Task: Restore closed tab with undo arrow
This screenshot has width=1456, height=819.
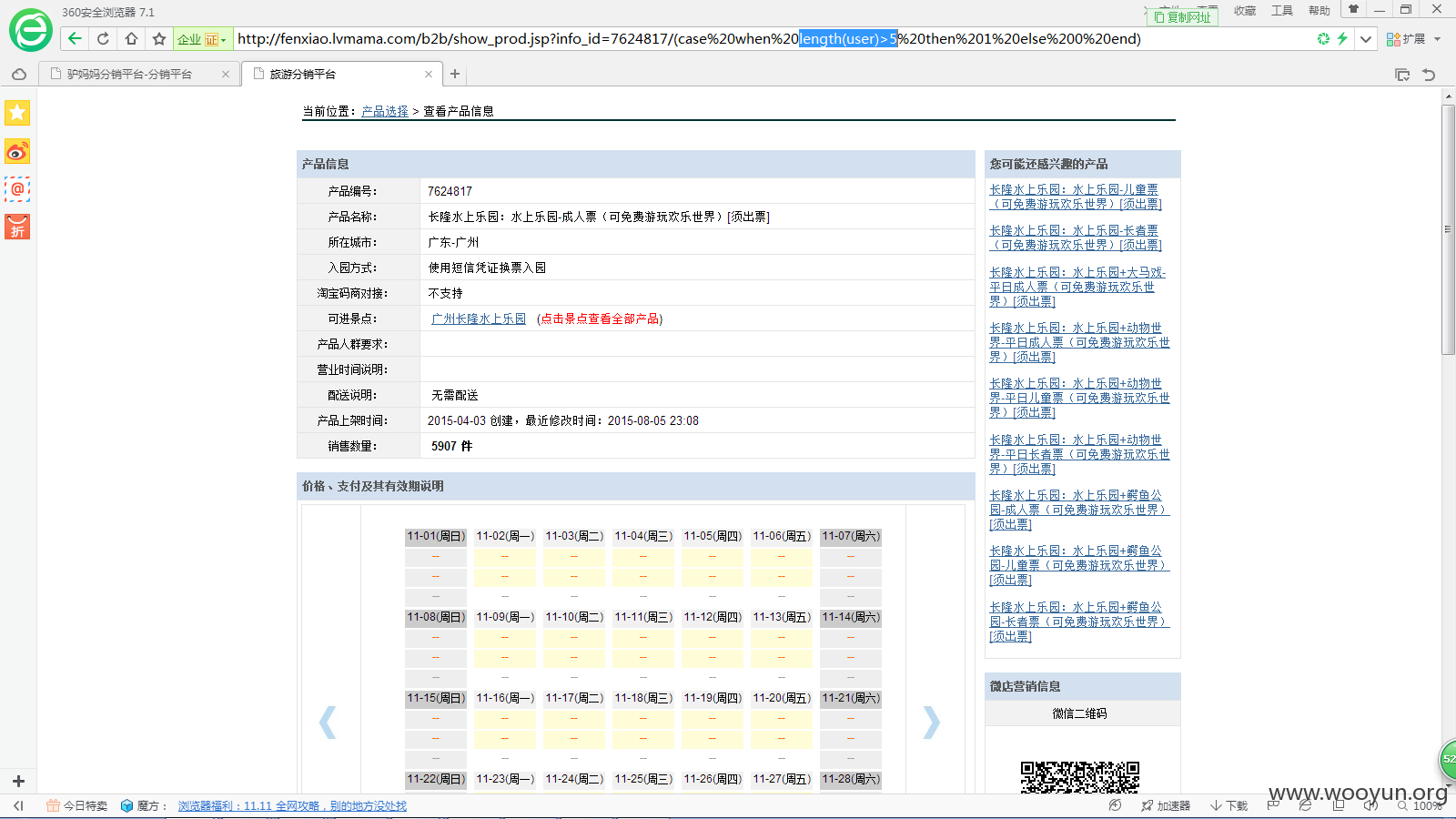Action: point(1429,75)
